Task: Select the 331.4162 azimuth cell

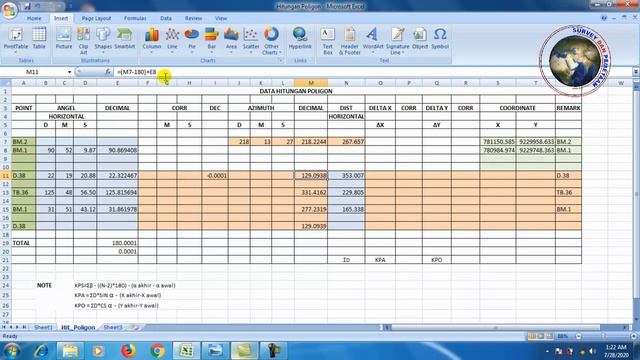Action: [311, 192]
